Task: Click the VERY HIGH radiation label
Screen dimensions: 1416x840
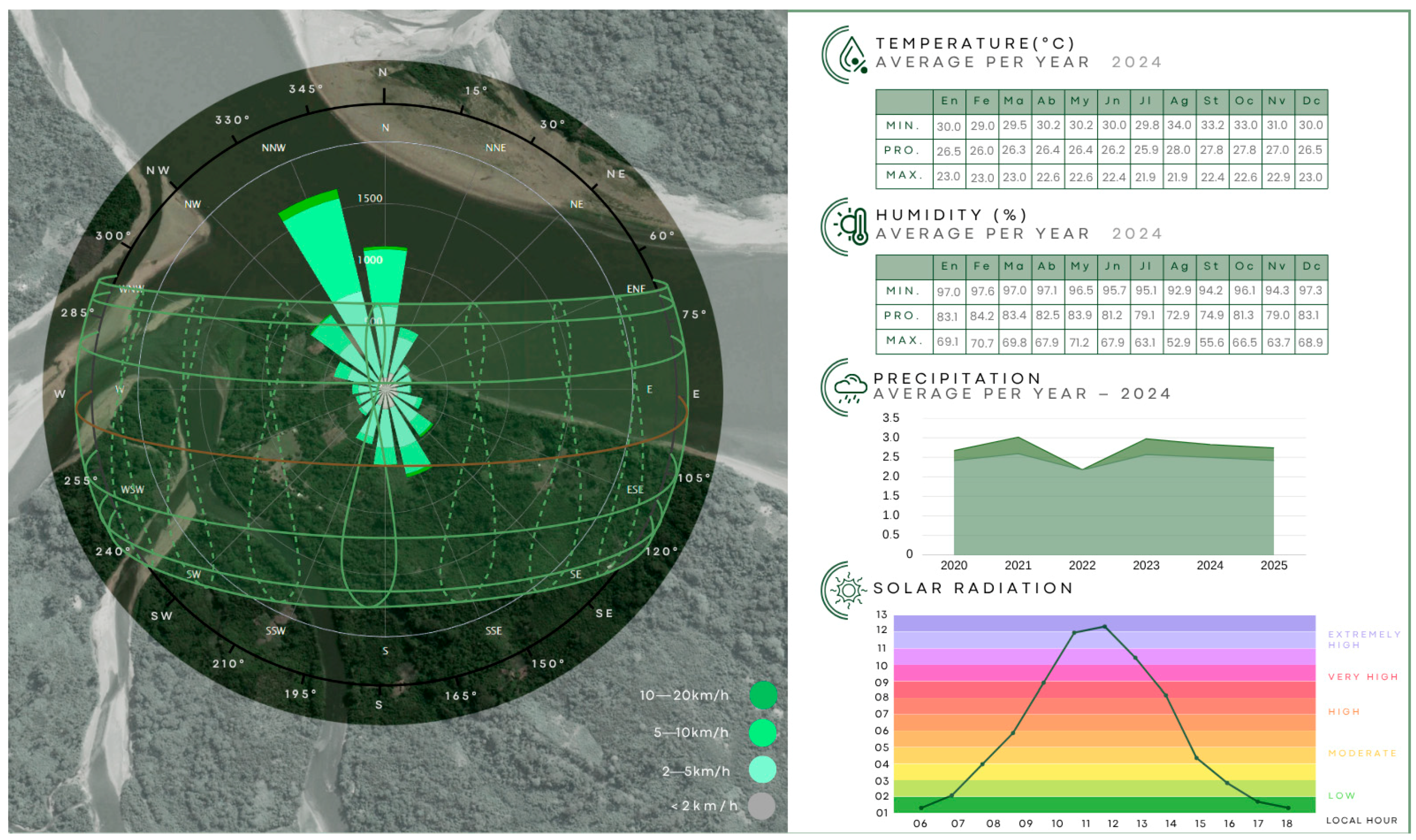Action: [x=1362, y=677]
